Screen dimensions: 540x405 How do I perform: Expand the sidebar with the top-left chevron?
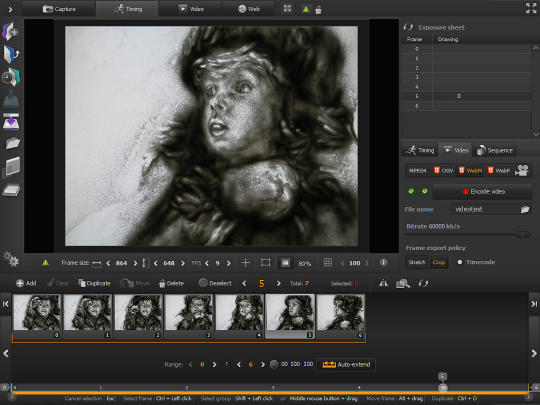[x=10, y=9]
